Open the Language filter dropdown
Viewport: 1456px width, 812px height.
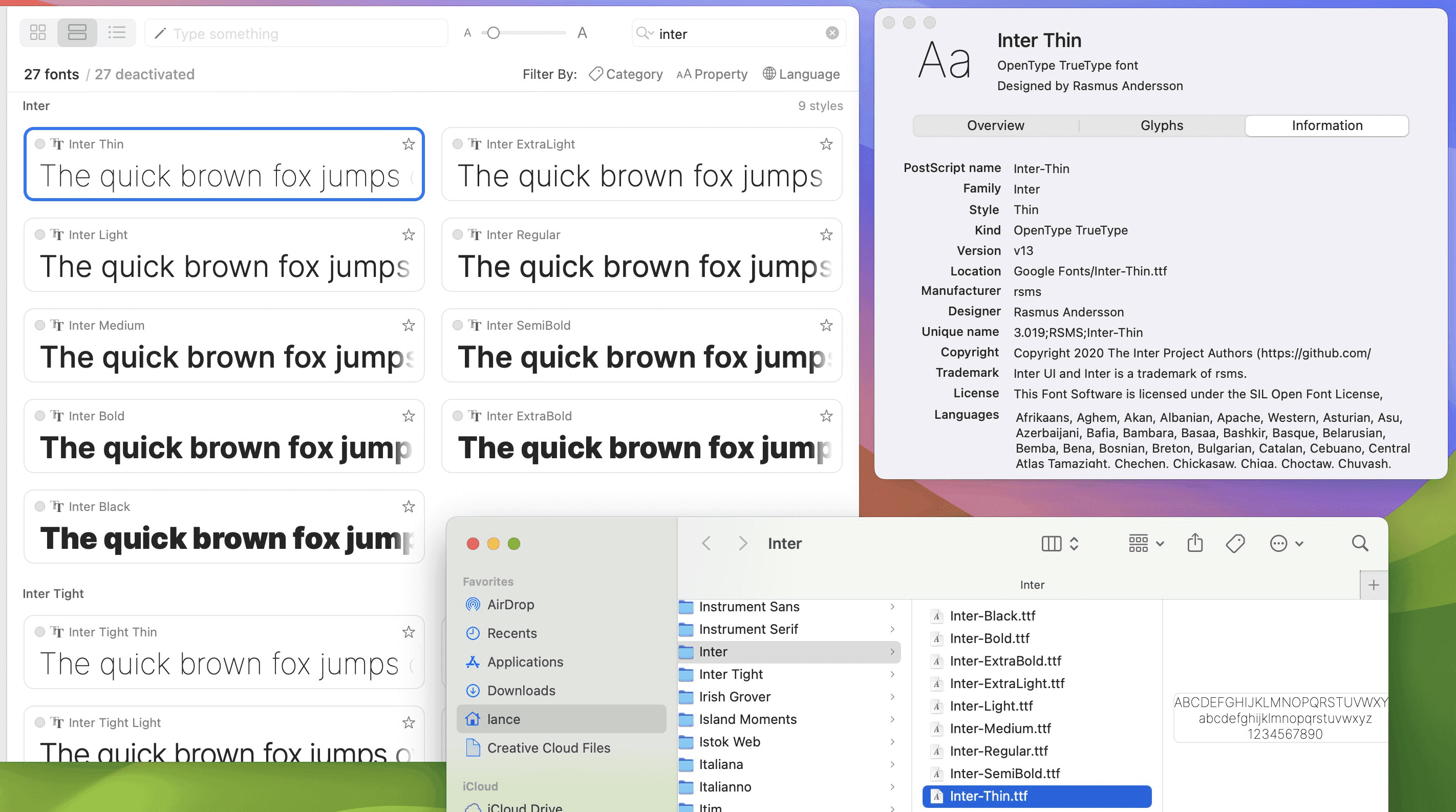801,74
